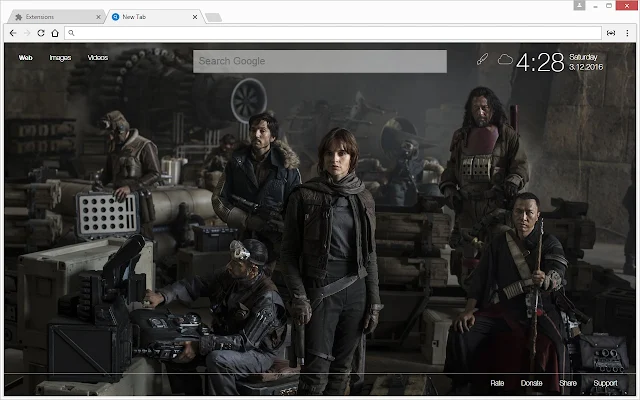
Task: Click the extension icon beside the address bar
Action: click(x=611, y=33)
